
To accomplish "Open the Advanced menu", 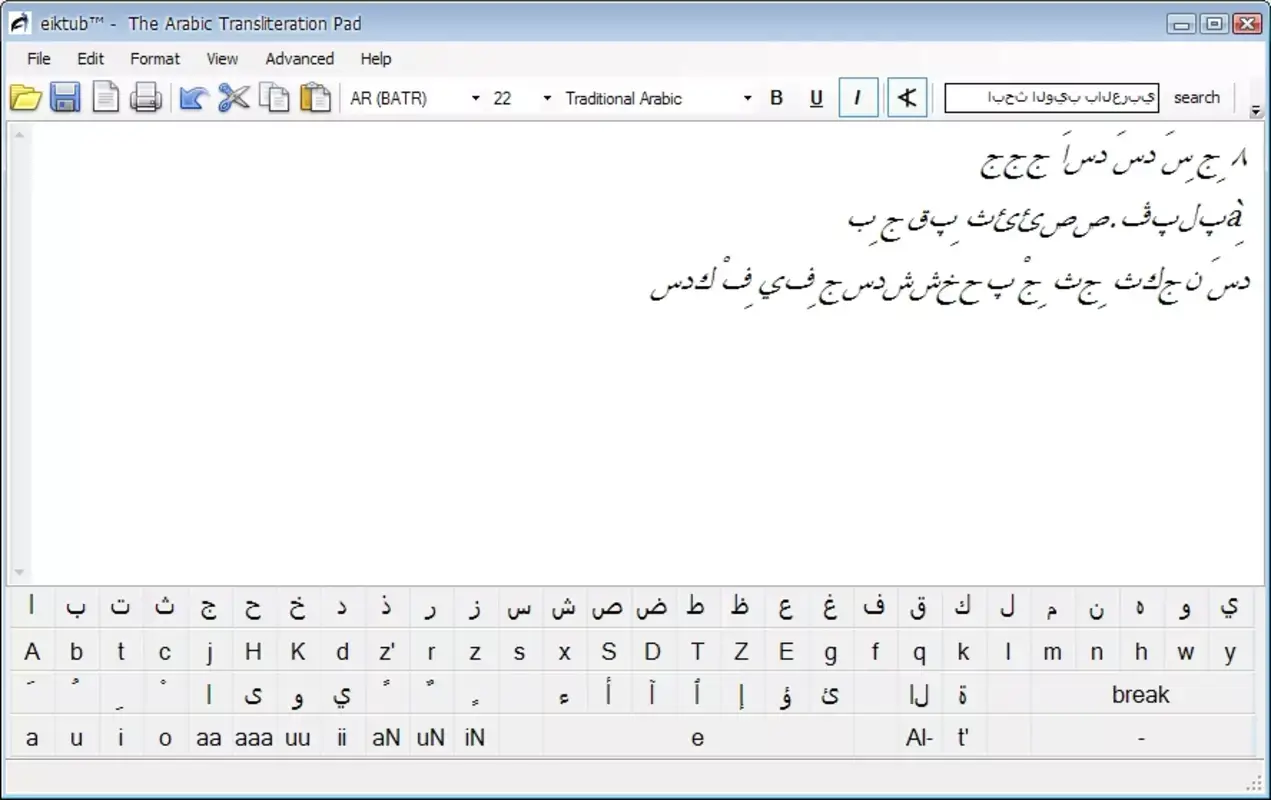I will (x=299, y=59).
